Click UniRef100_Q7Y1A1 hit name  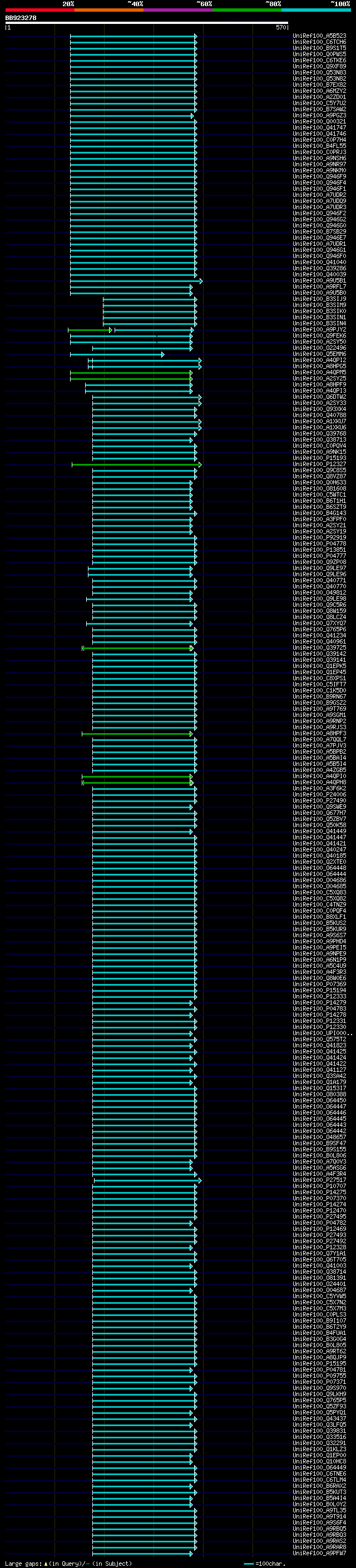click(x=319, y=1254)
